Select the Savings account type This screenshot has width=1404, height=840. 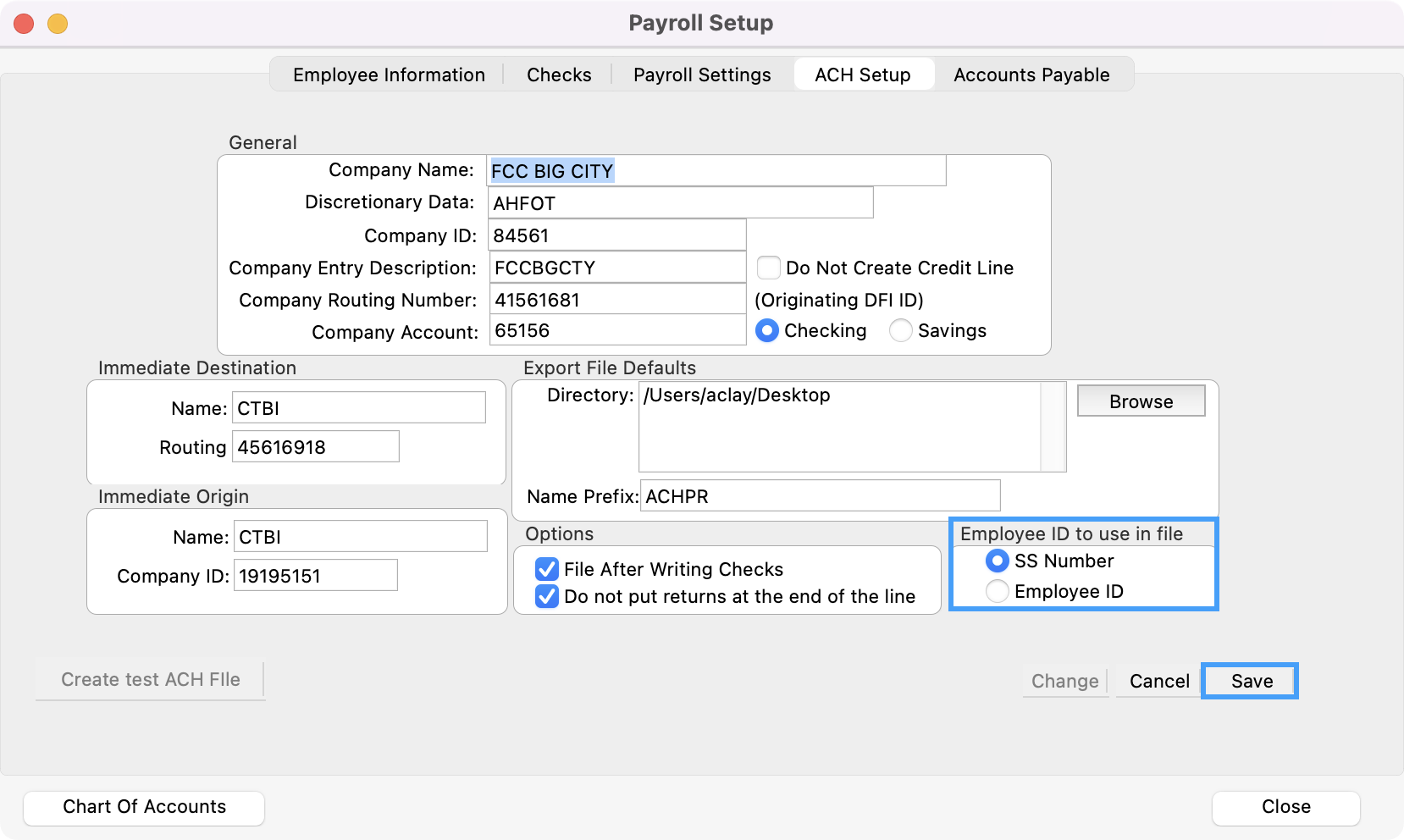pos(901,330)
